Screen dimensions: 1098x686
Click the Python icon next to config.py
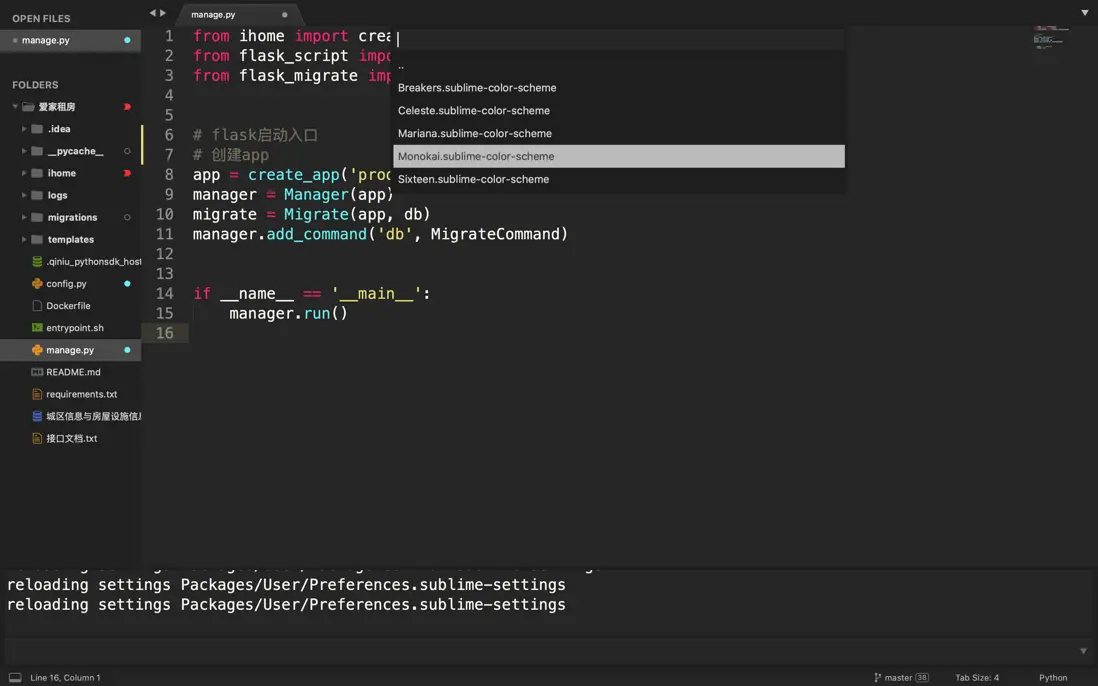click(37, 284)
